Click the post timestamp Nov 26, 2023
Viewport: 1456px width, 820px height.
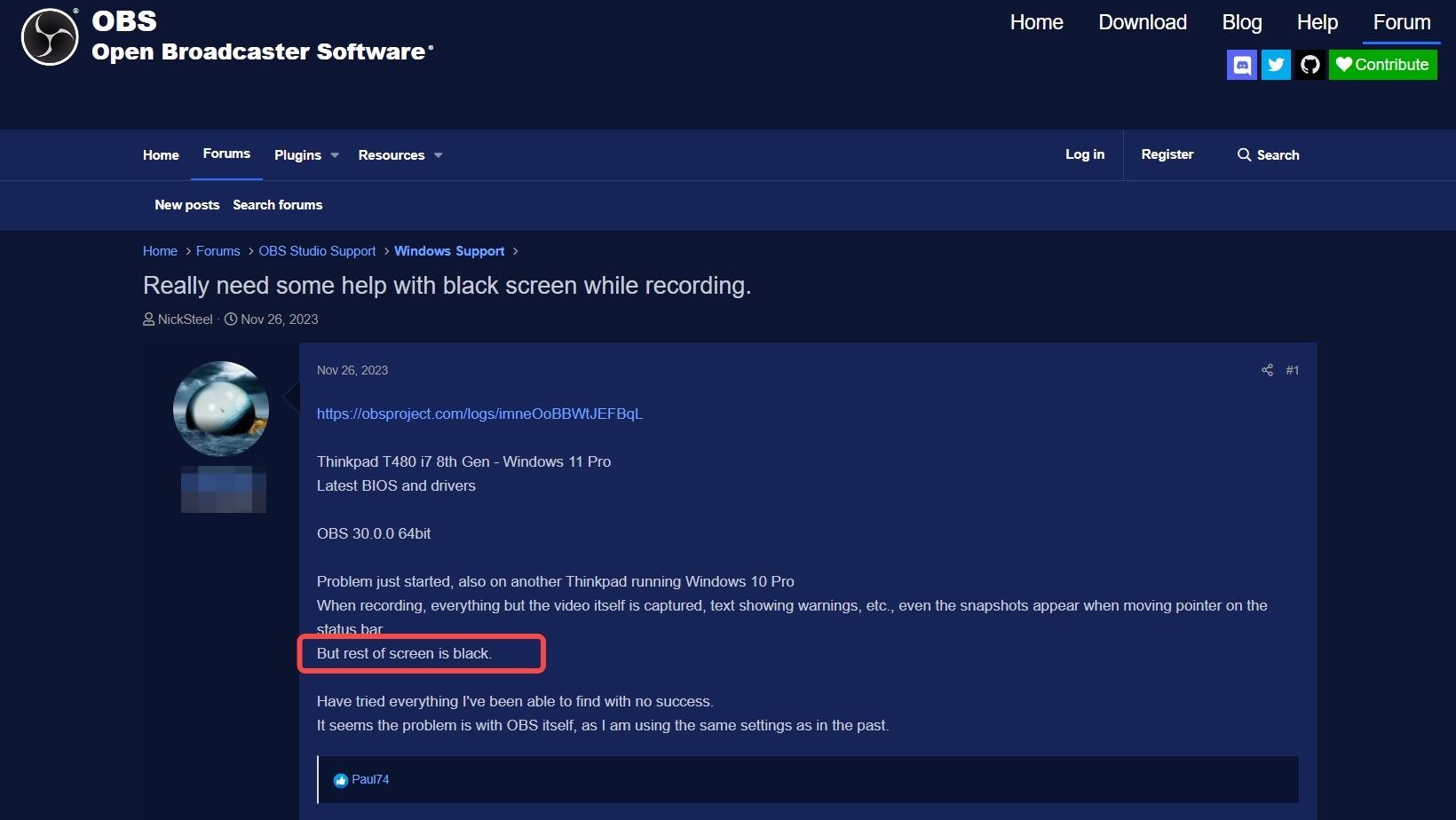tap(352, 370)
